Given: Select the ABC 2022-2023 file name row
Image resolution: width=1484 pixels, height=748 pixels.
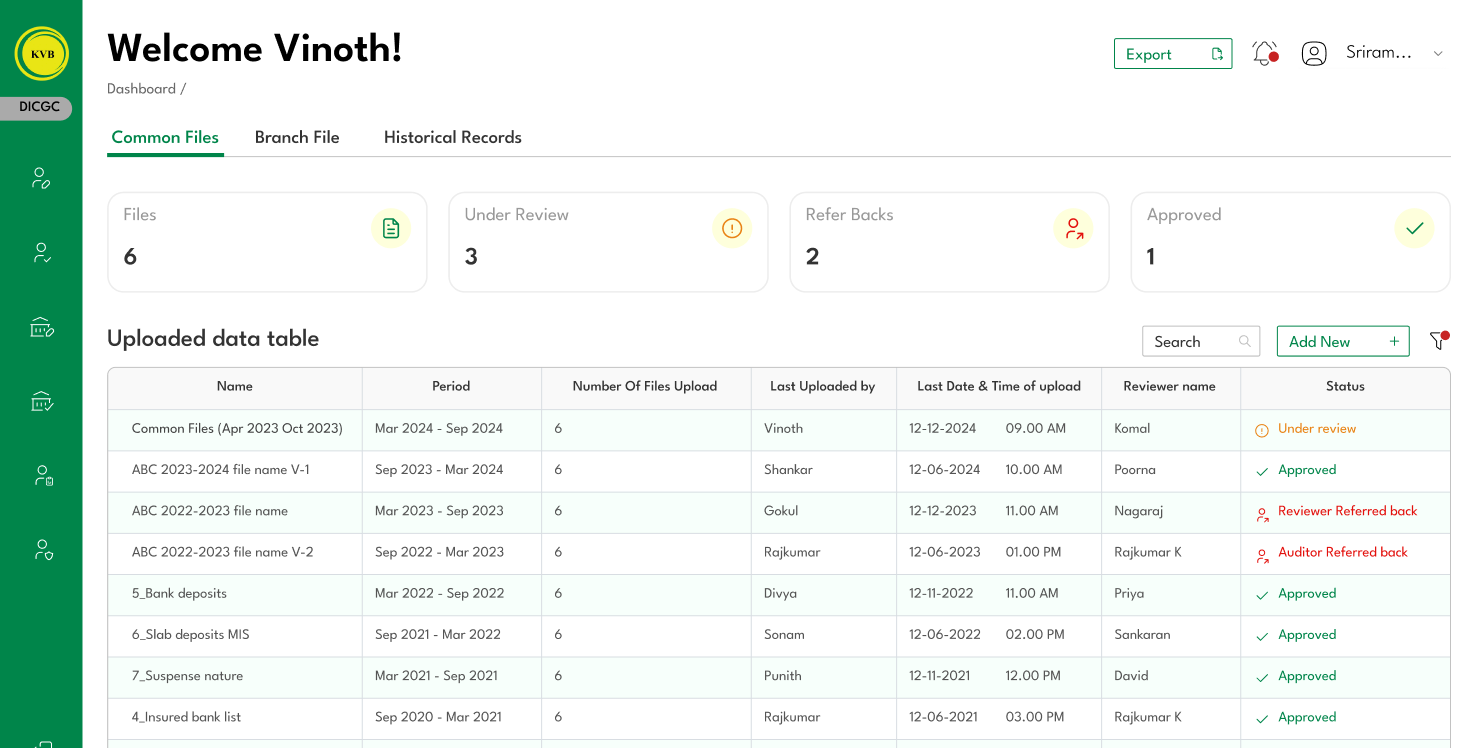Looking at the screenshot, I should tap(779, 511).
